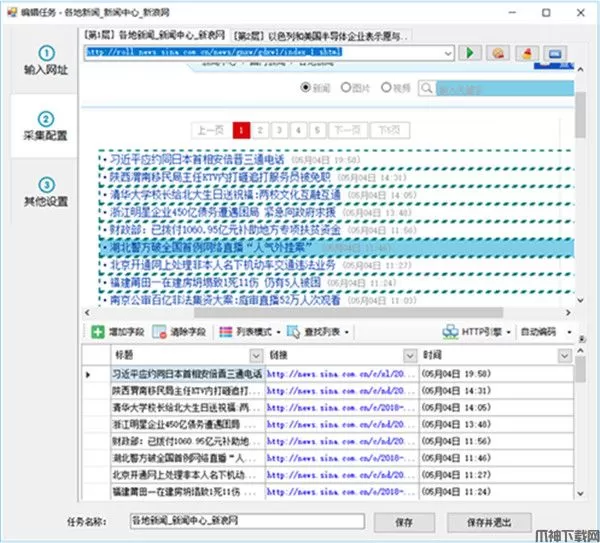
Task: Click the 任务名称 task name input field
Action: (246, 521)
